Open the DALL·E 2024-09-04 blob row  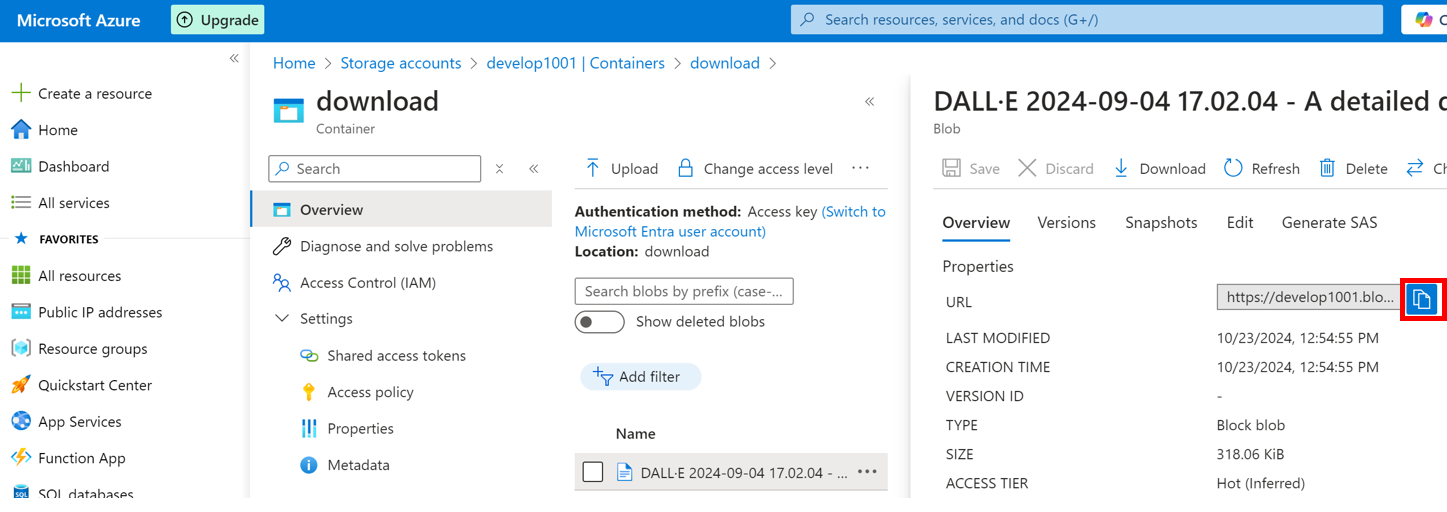[731, 472]
